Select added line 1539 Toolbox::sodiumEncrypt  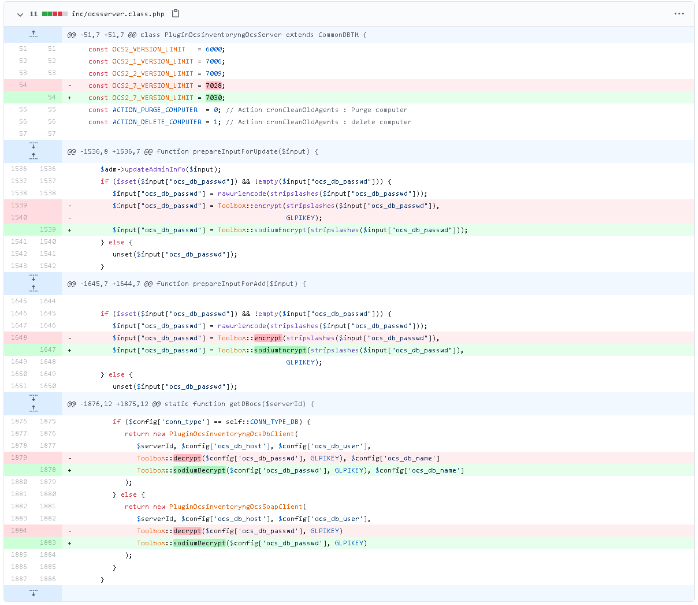pyautogui.click(x=48, y=229)
